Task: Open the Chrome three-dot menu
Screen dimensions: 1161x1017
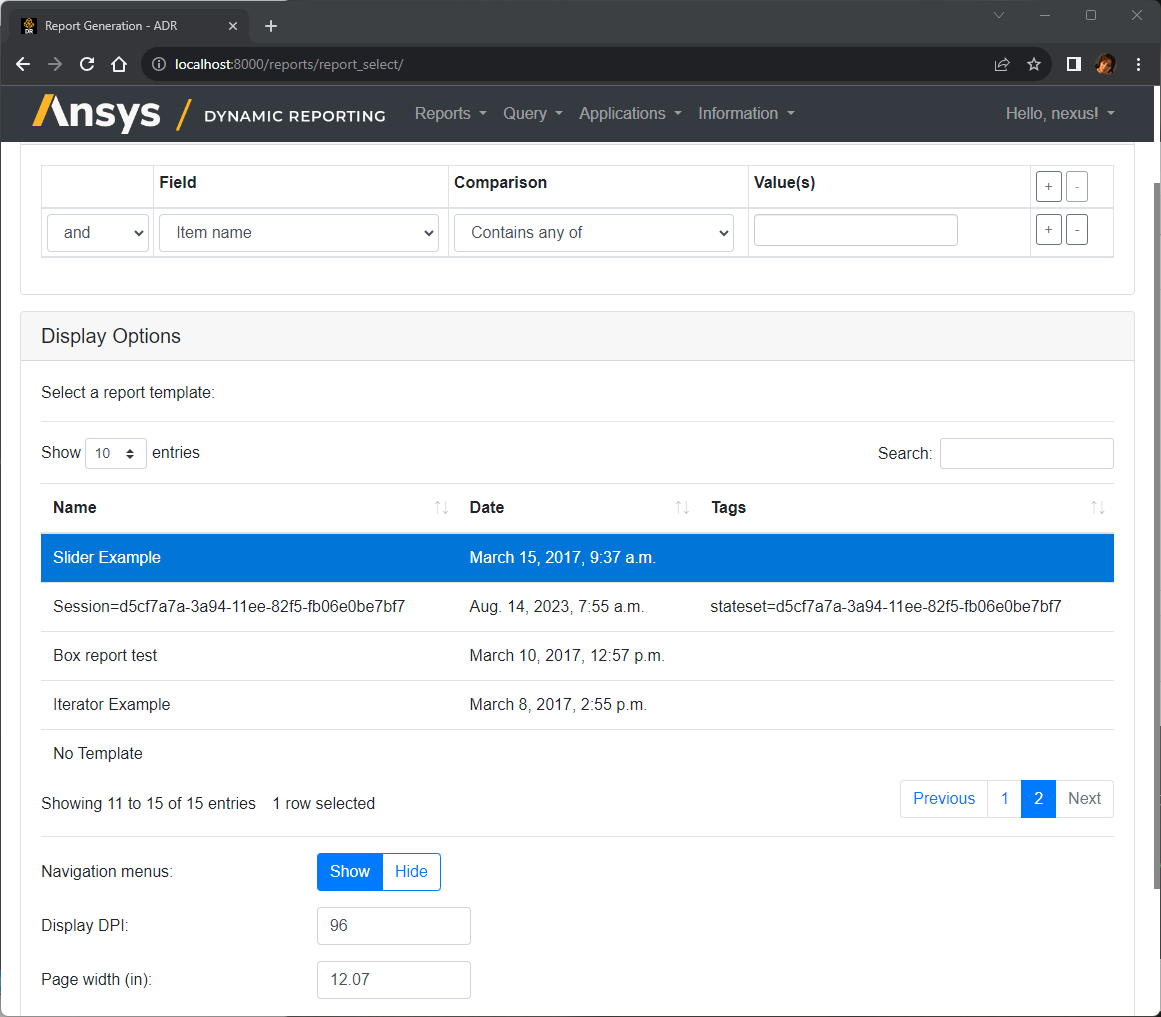Action: click(x=1138, y=64)
